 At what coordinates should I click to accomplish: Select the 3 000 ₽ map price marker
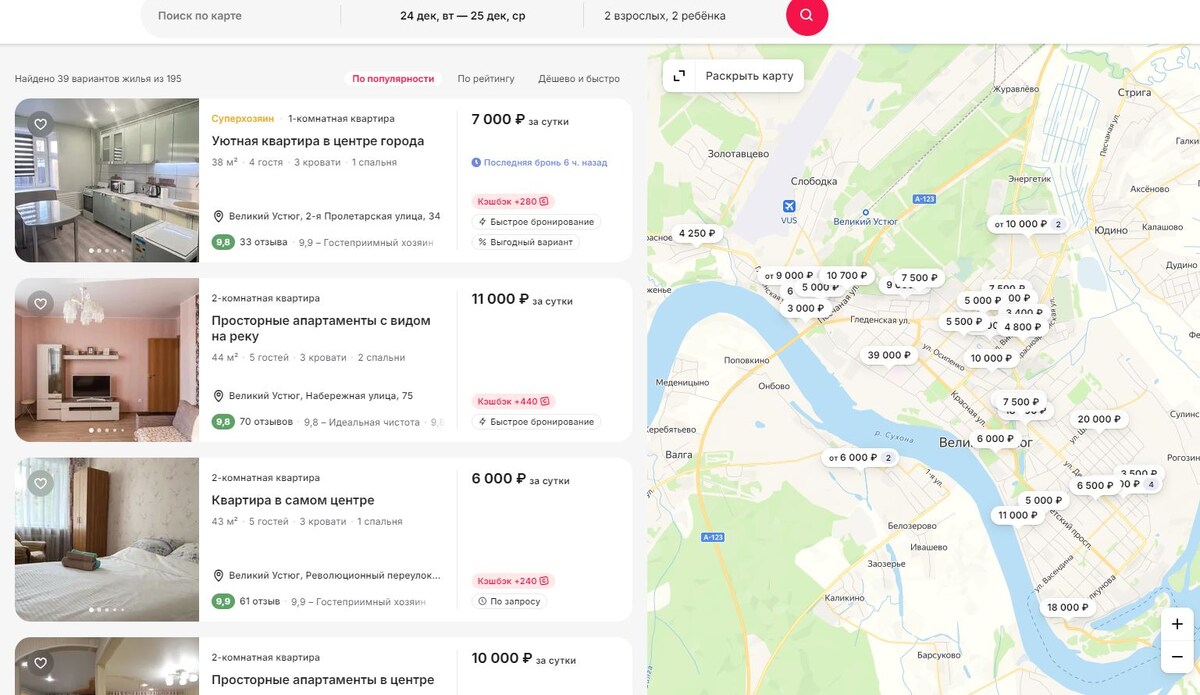click(x=806, y=309)
